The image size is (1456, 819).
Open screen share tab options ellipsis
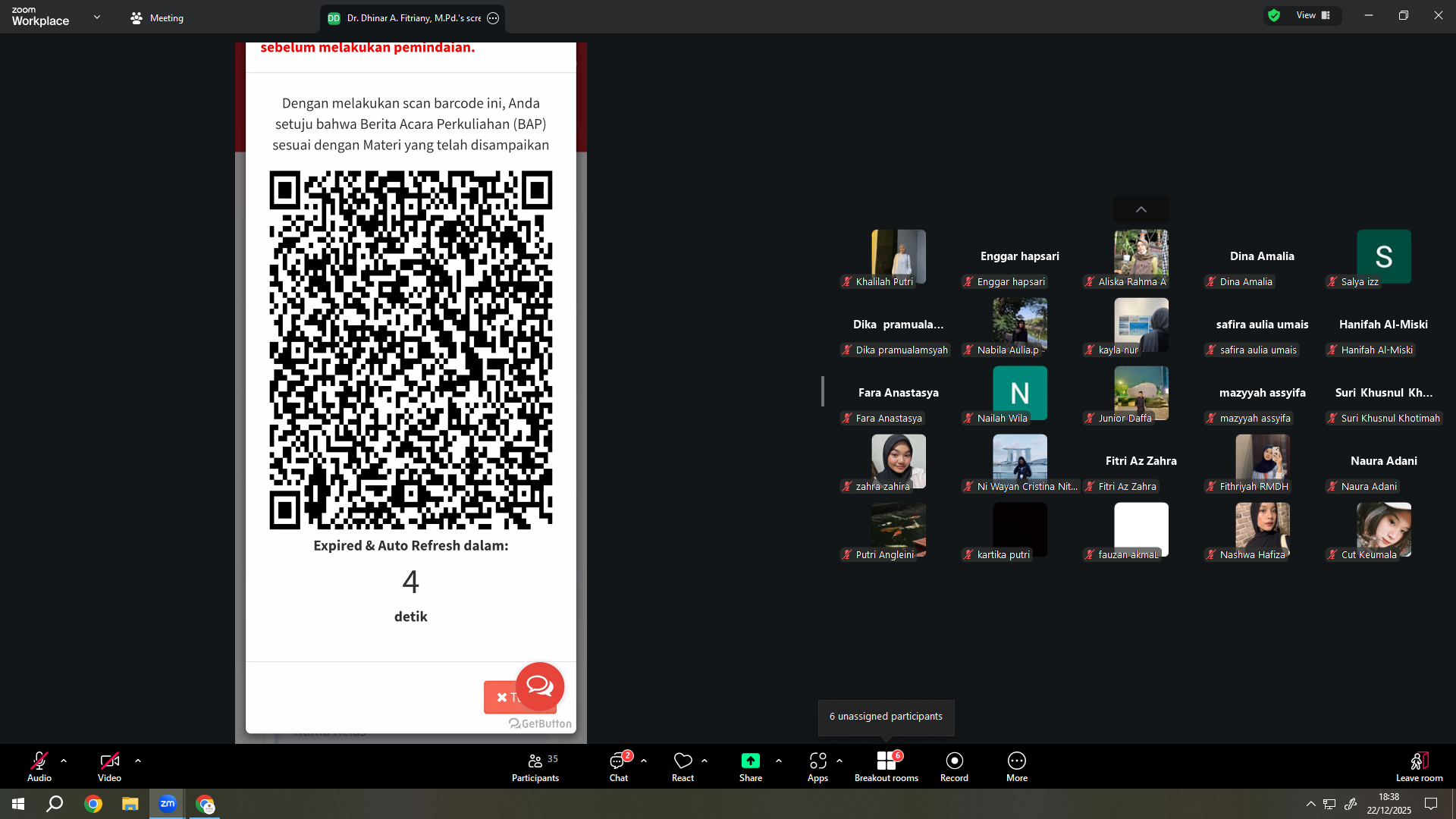(x=493, y=18)
